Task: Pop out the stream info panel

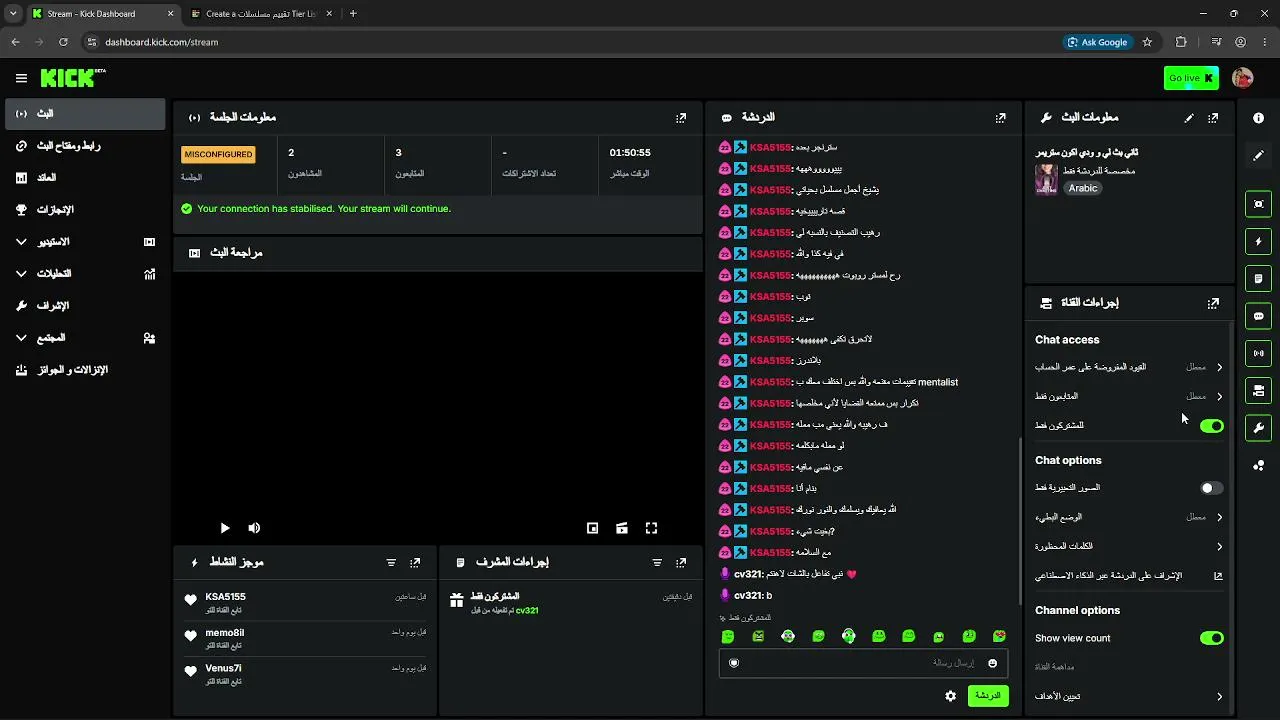Action: point(1213,118)
